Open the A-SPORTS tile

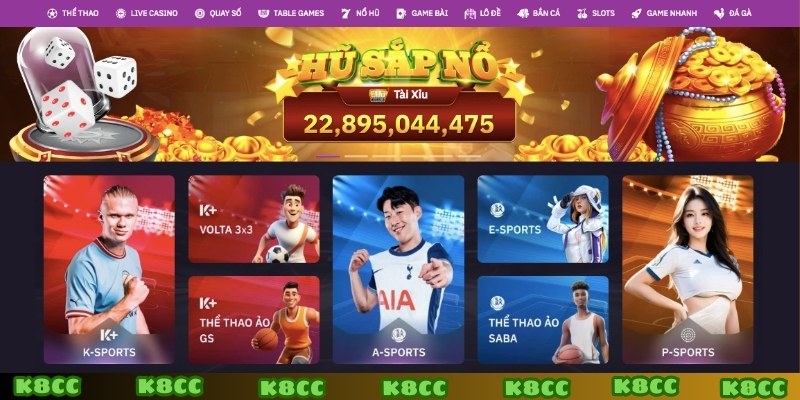(x=398, y=269)
